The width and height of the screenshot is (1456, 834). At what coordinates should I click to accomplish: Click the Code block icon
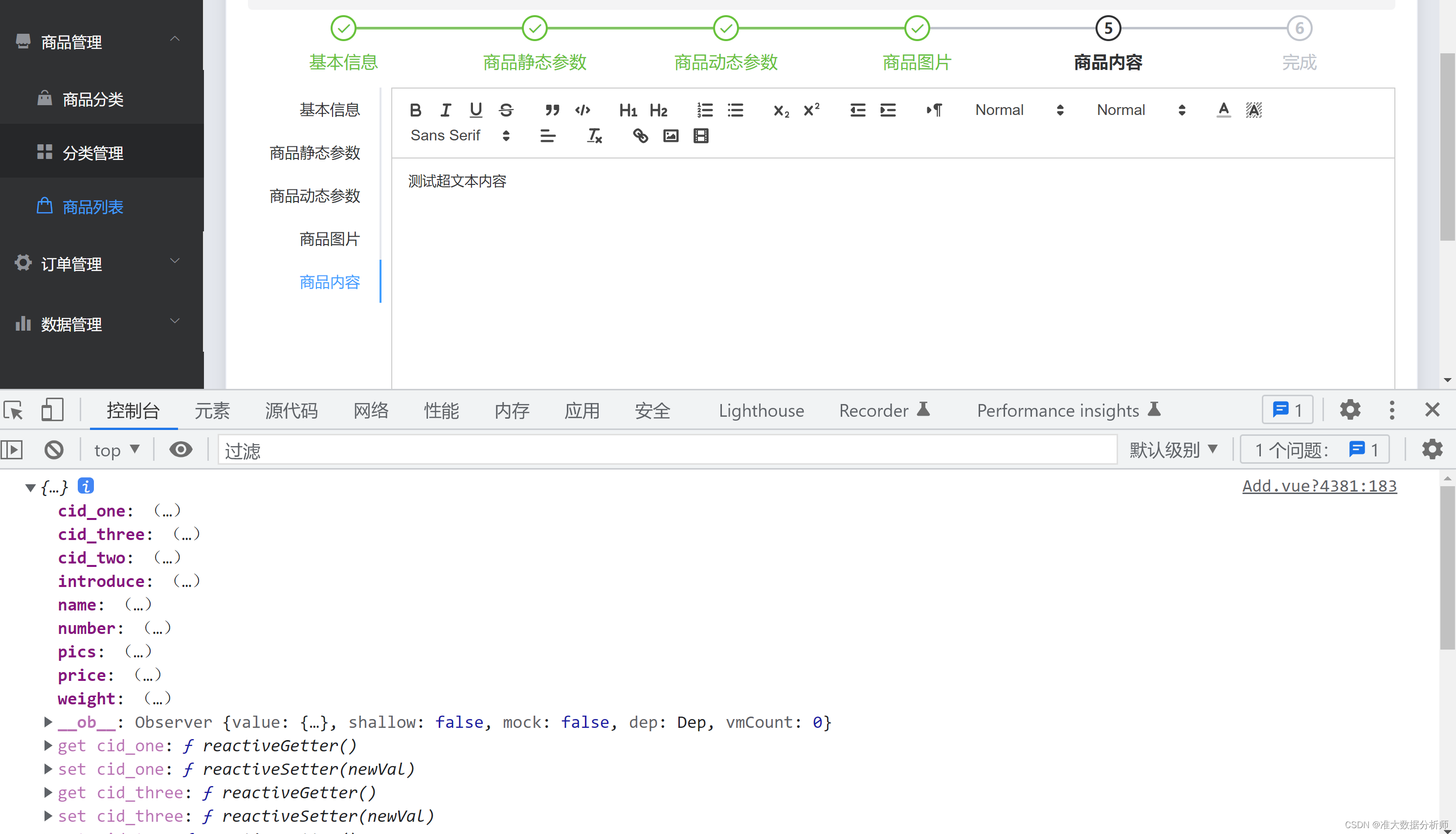click(582, 109)
